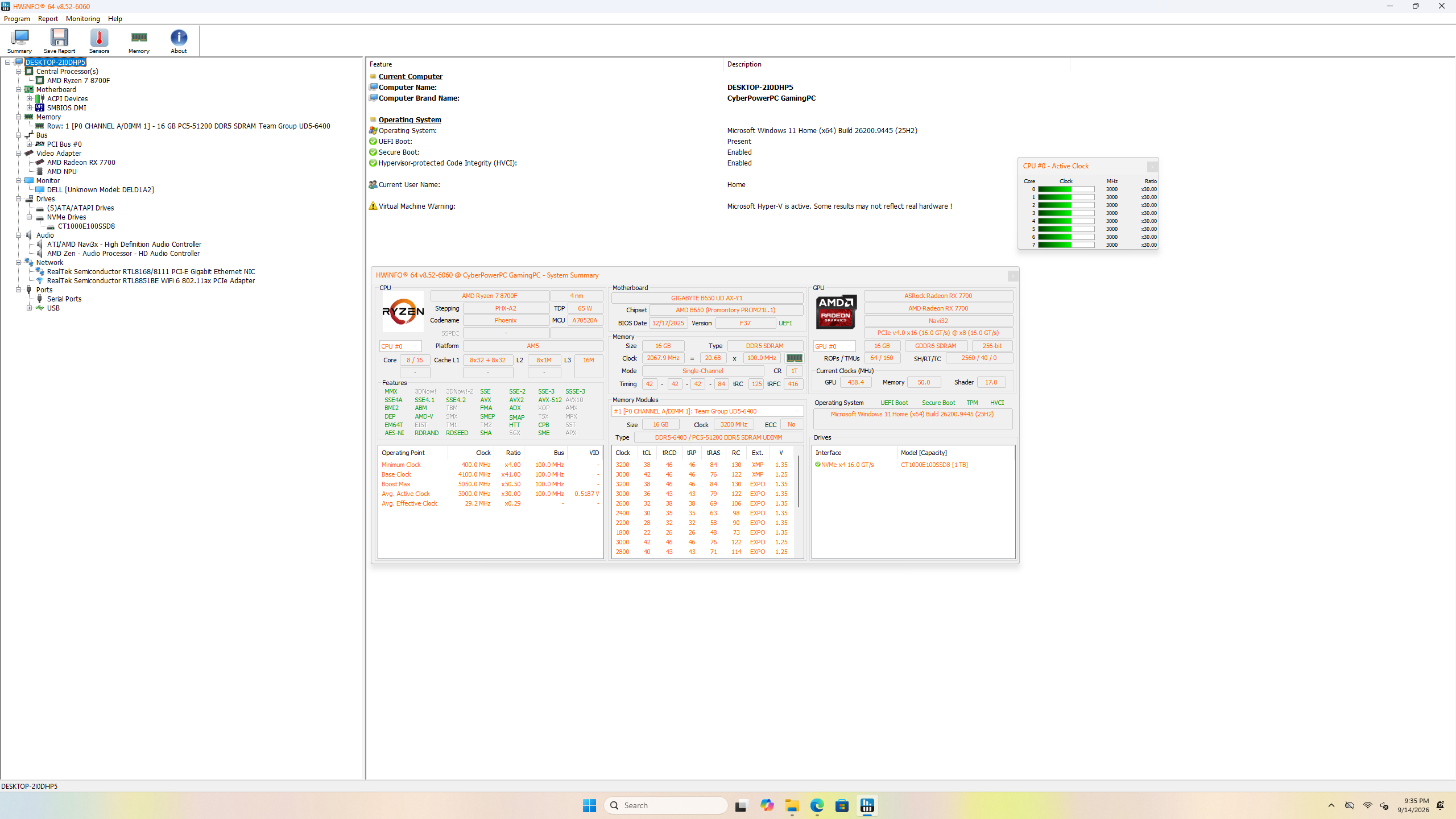The height and width of the screenshot is (819, 1456).
Task: Open File Explorer from the taskbar
Action: coord(792,805)
